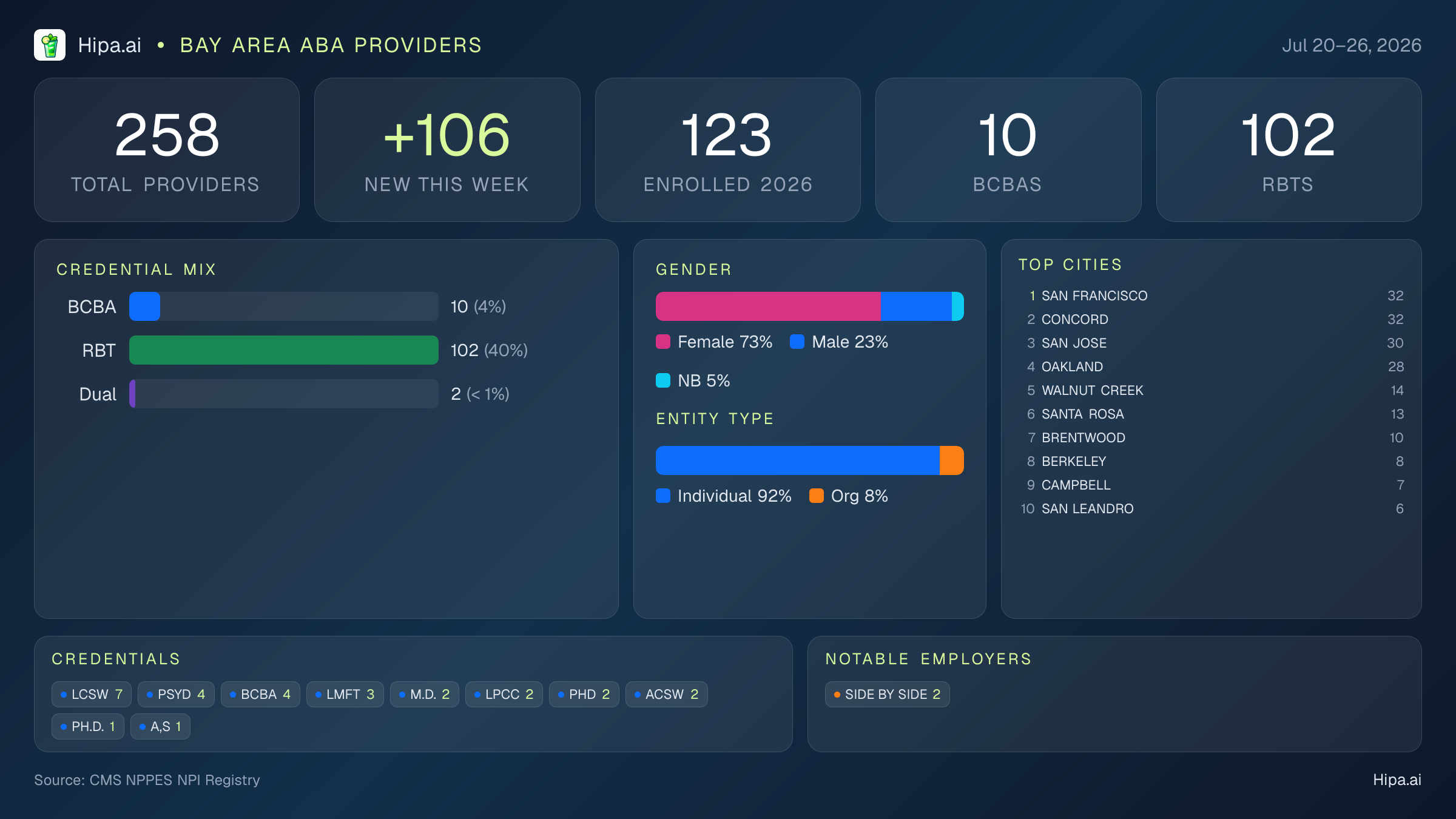Screen dimensions: 1456x819
Task: Click the Individual blue legend swatch
Action: [663, 496]
